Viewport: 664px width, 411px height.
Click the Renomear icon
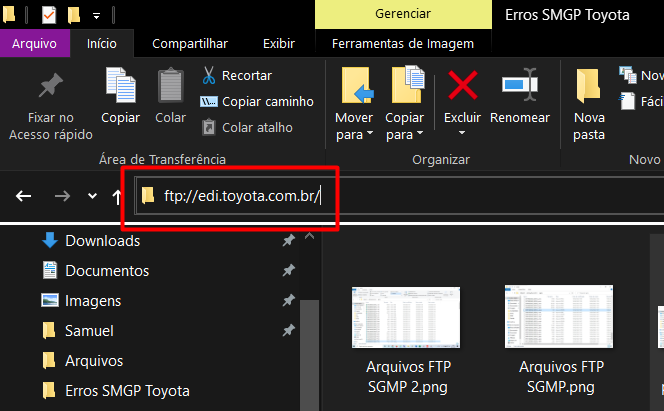(520, 85)
